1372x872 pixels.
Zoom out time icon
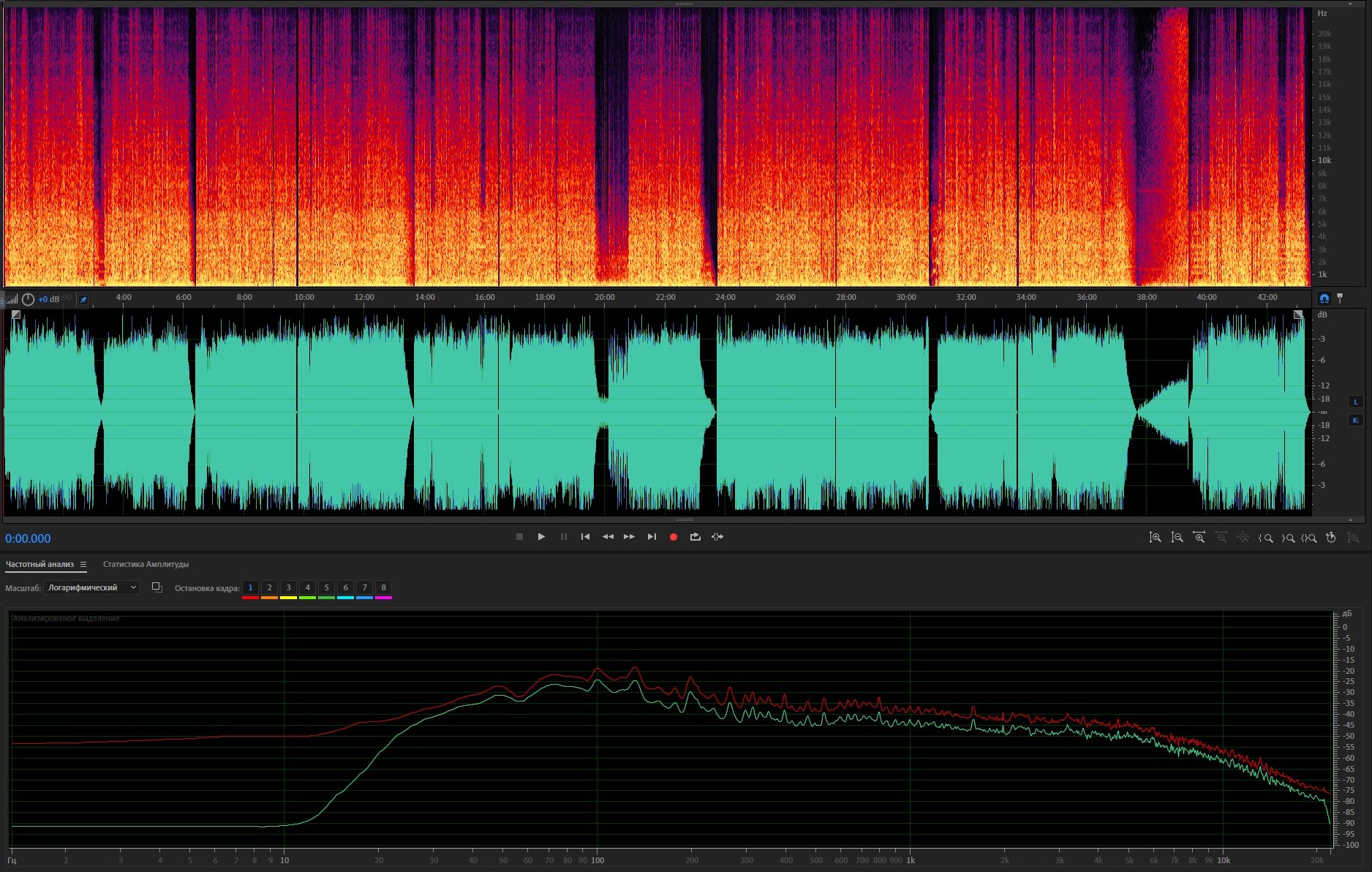tap(1221, 538)
